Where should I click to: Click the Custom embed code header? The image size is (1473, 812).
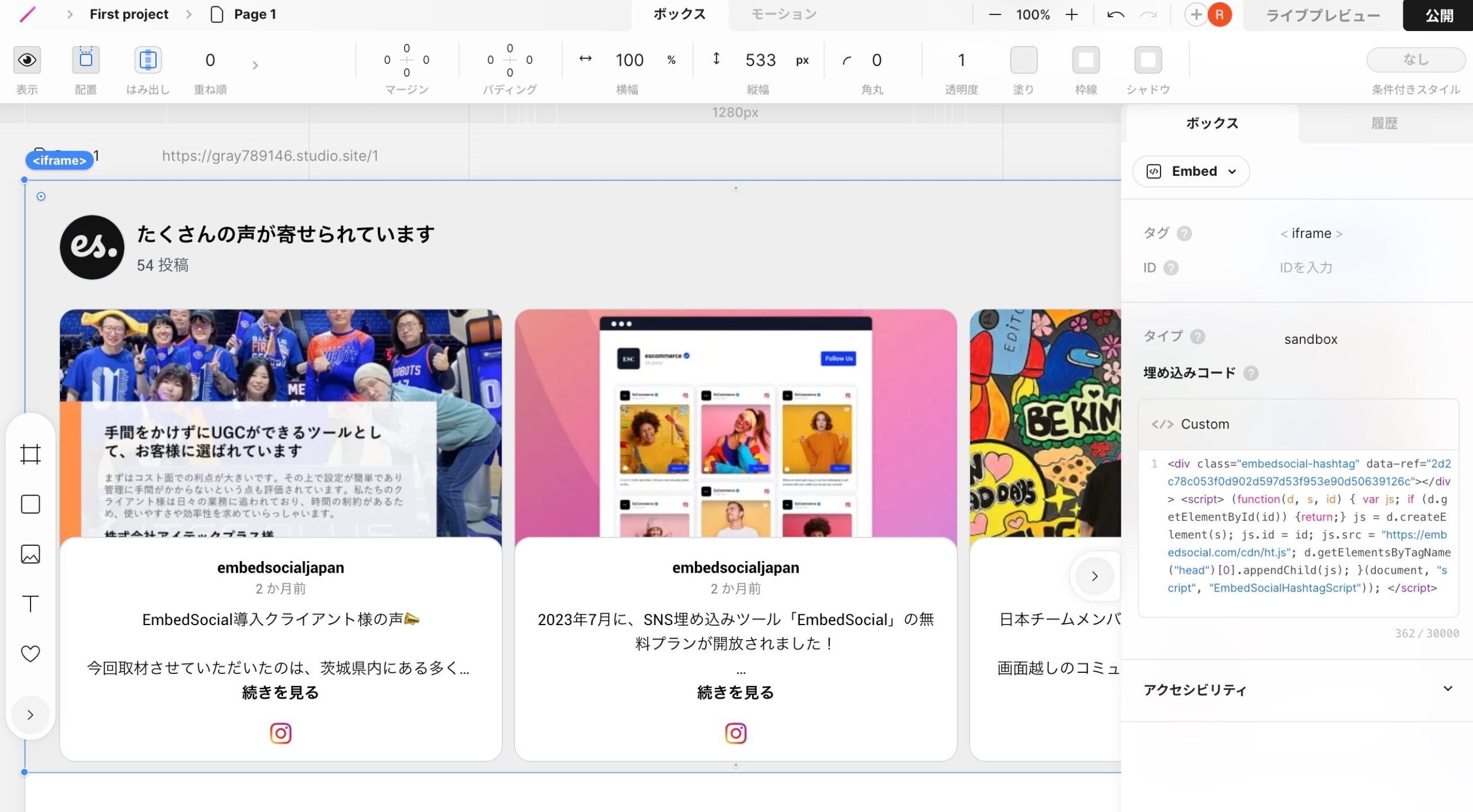[x=1298, y=424]
